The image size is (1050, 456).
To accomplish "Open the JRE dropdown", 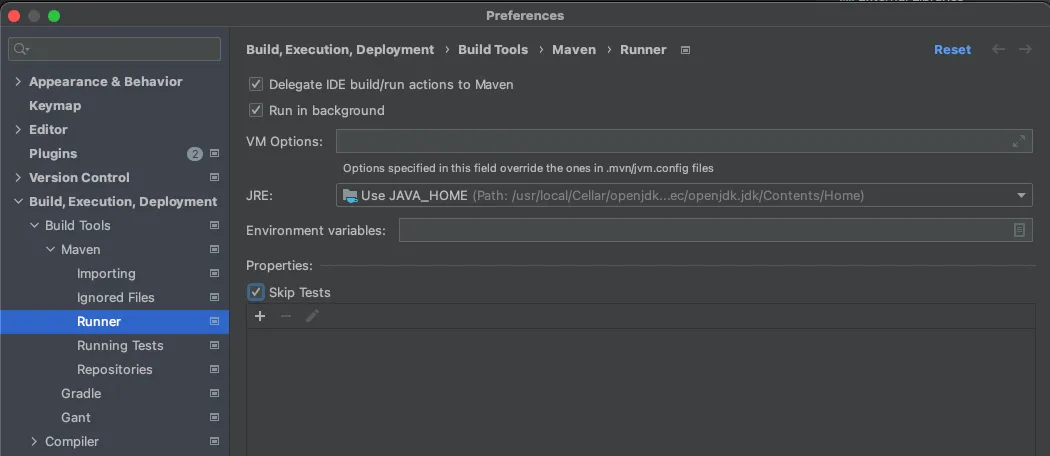I will click(1022, 196).
